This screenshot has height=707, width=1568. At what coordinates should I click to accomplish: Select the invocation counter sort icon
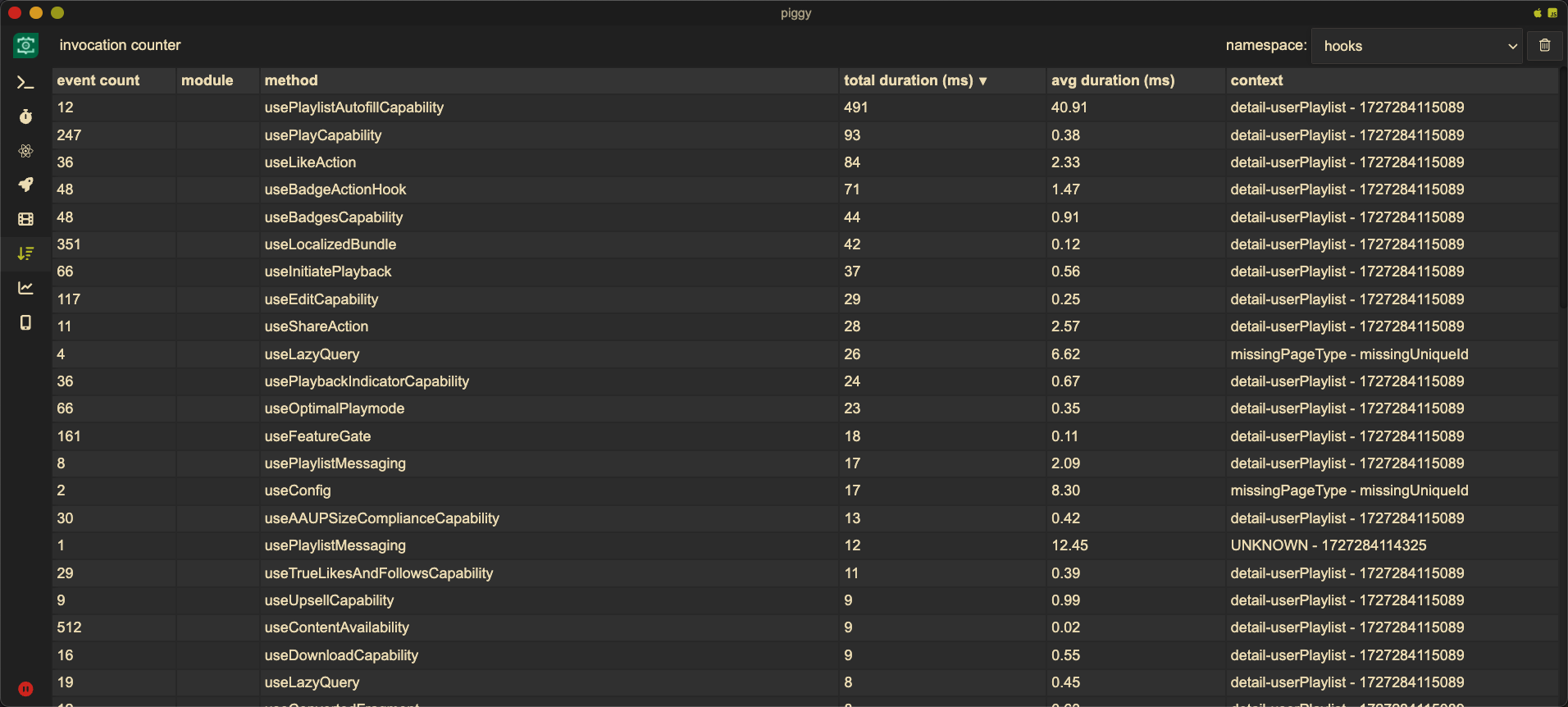pyautogui.click(x=25, y=253)
